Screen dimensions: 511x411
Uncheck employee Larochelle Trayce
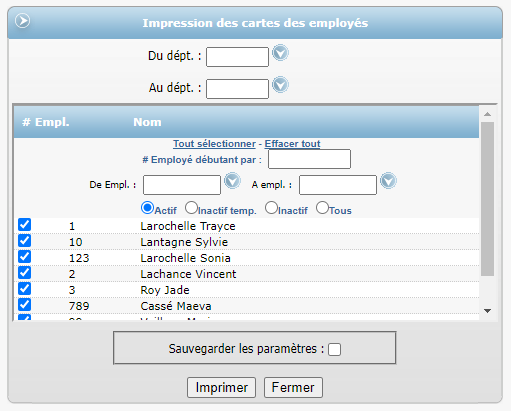[25, 225]
